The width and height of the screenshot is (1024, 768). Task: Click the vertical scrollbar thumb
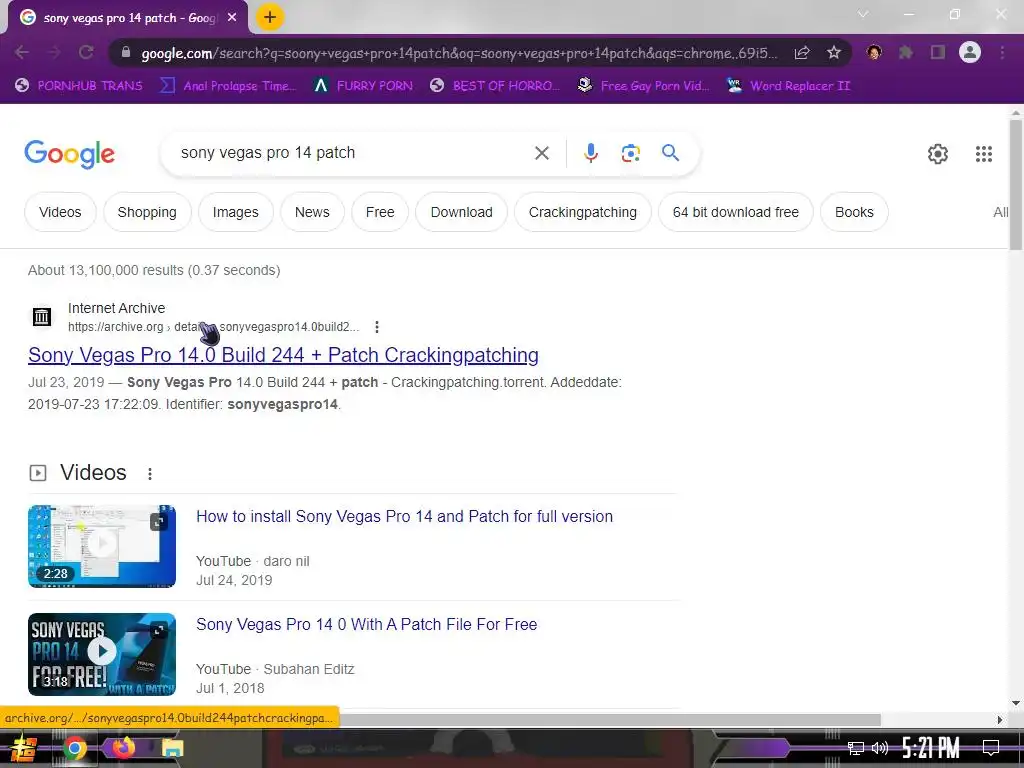point(1015,183)
